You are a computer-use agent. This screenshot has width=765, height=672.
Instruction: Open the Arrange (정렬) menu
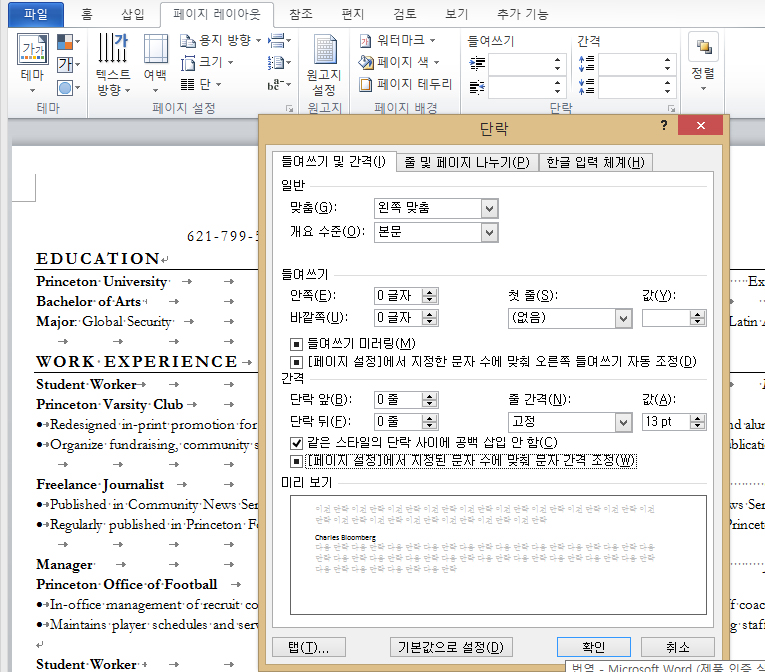[x=703, y=60]
